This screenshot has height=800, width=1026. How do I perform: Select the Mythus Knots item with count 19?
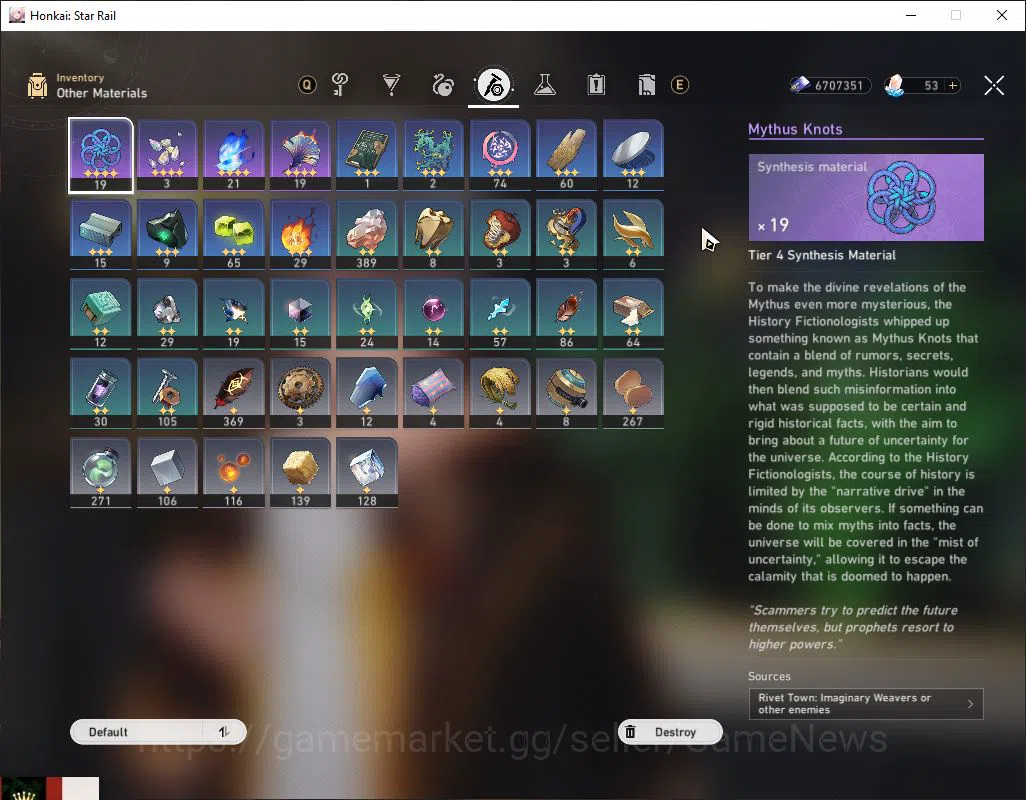click(100, 155)
